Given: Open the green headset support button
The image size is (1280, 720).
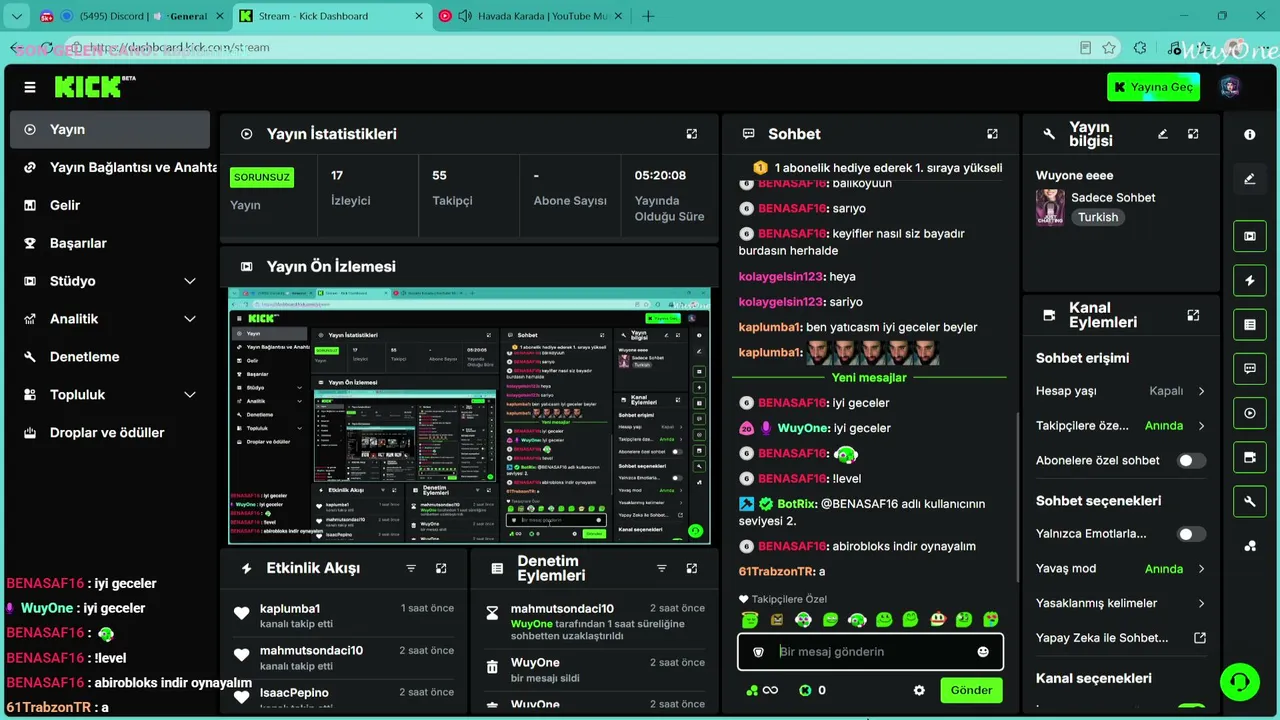Looking at the screenshot, I should point(1240,682).
